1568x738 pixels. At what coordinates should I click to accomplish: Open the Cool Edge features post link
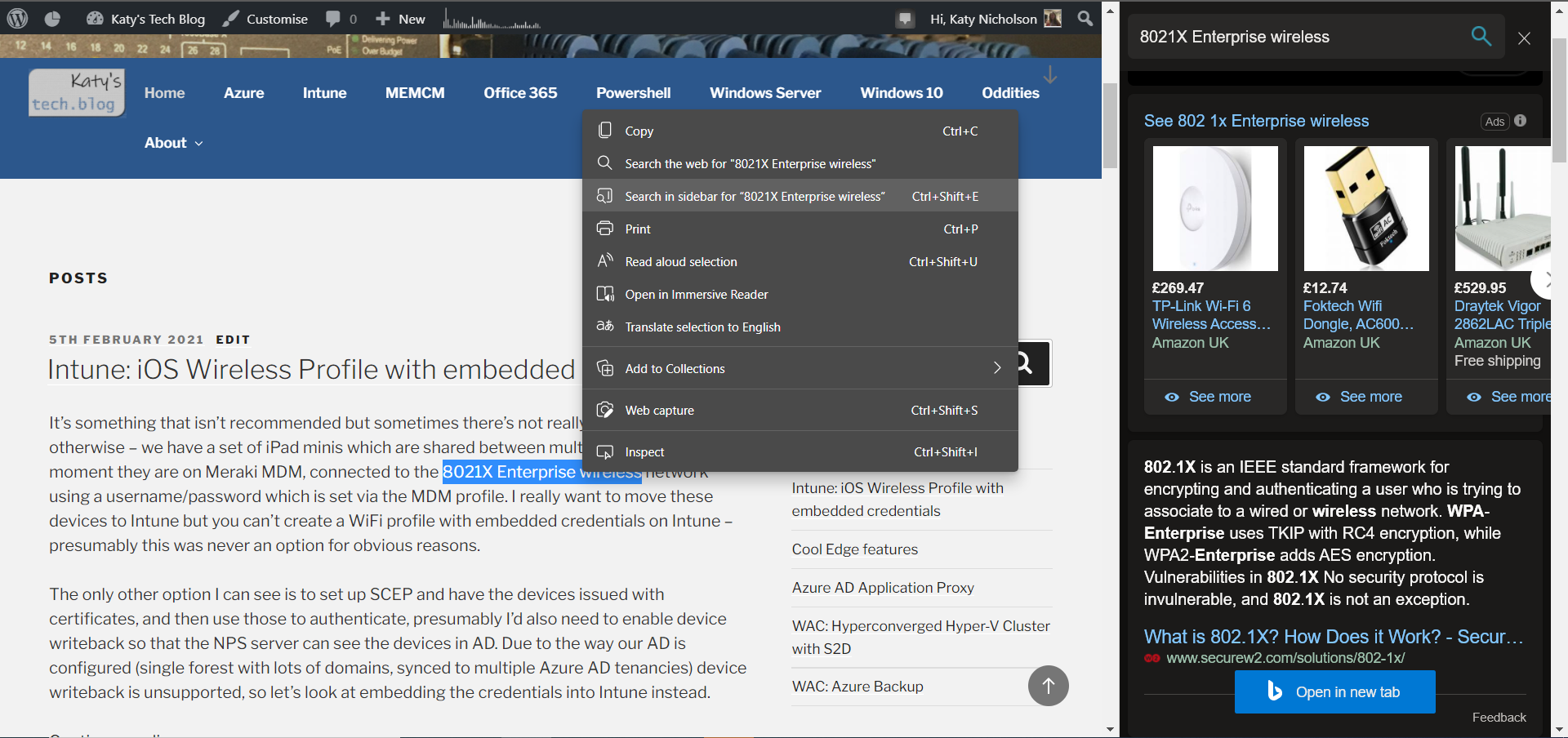[854, 549]
